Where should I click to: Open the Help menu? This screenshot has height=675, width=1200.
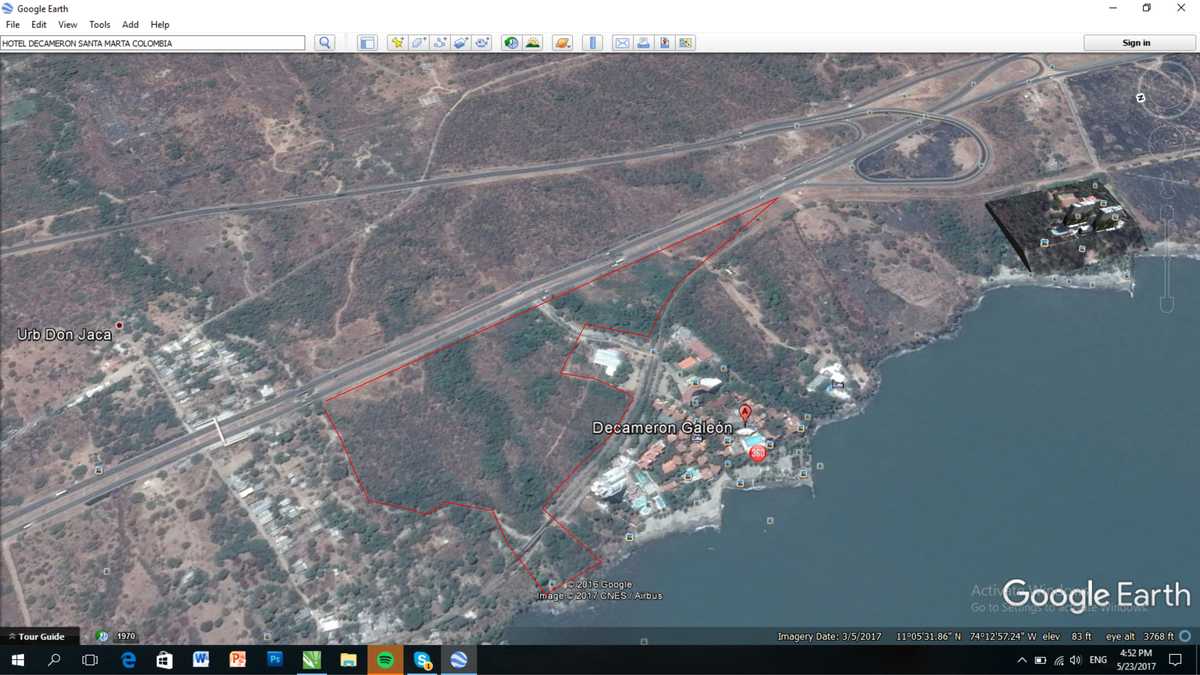pyautogui.click(x=160, y=24)
